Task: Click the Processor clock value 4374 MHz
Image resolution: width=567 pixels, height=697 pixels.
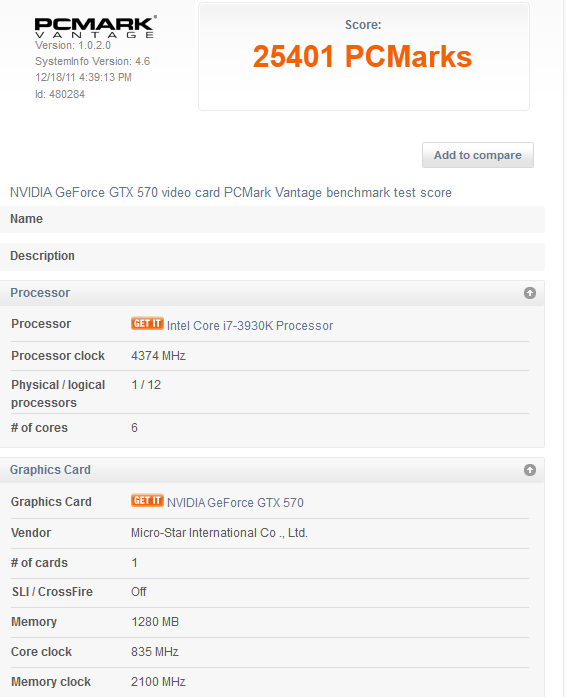Action: pos(158,356)
